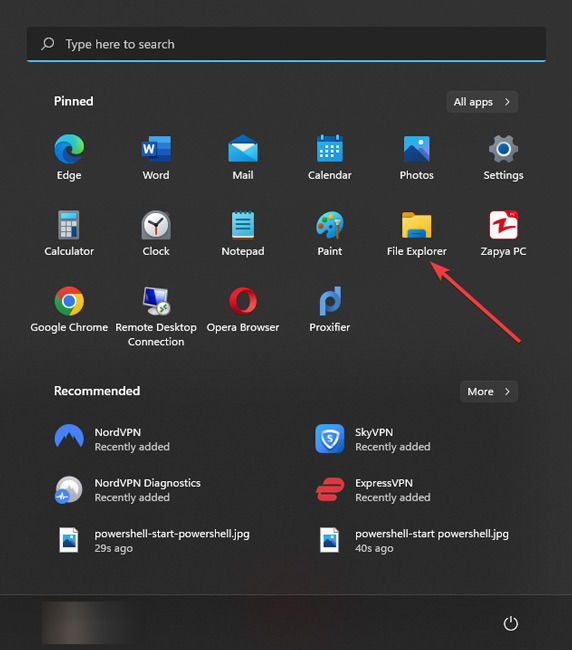572x650 pixels.
Task: Launch Google Chrome
Action: click(x=69, y=309)
